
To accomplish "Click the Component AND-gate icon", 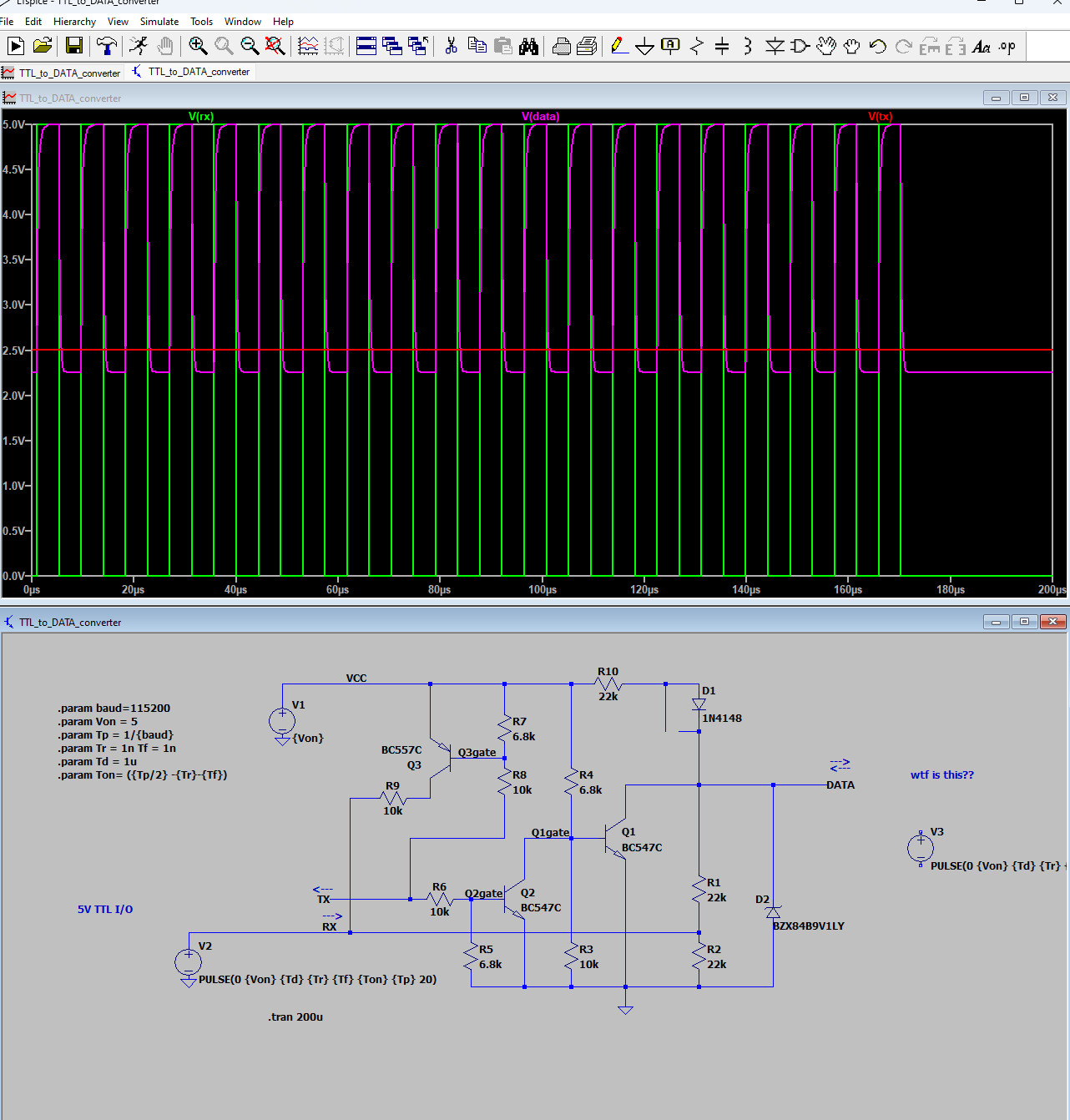I will 800,46.
